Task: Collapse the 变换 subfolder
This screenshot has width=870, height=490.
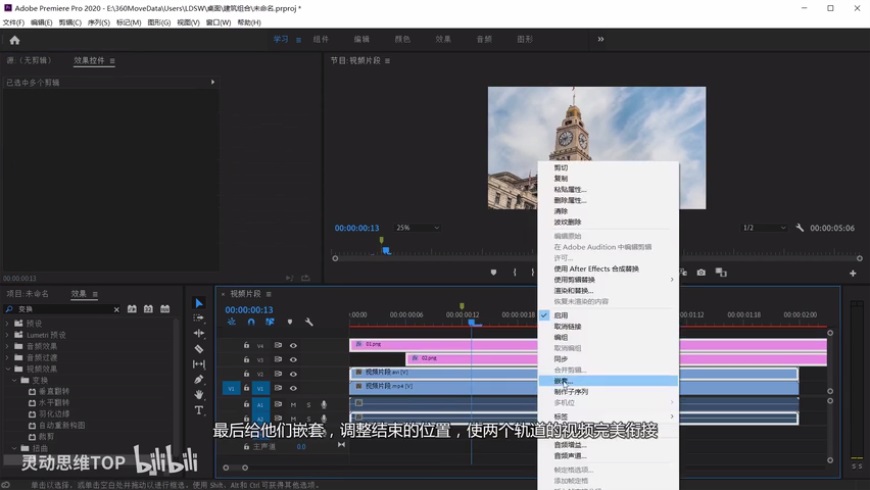Action: 15,381
